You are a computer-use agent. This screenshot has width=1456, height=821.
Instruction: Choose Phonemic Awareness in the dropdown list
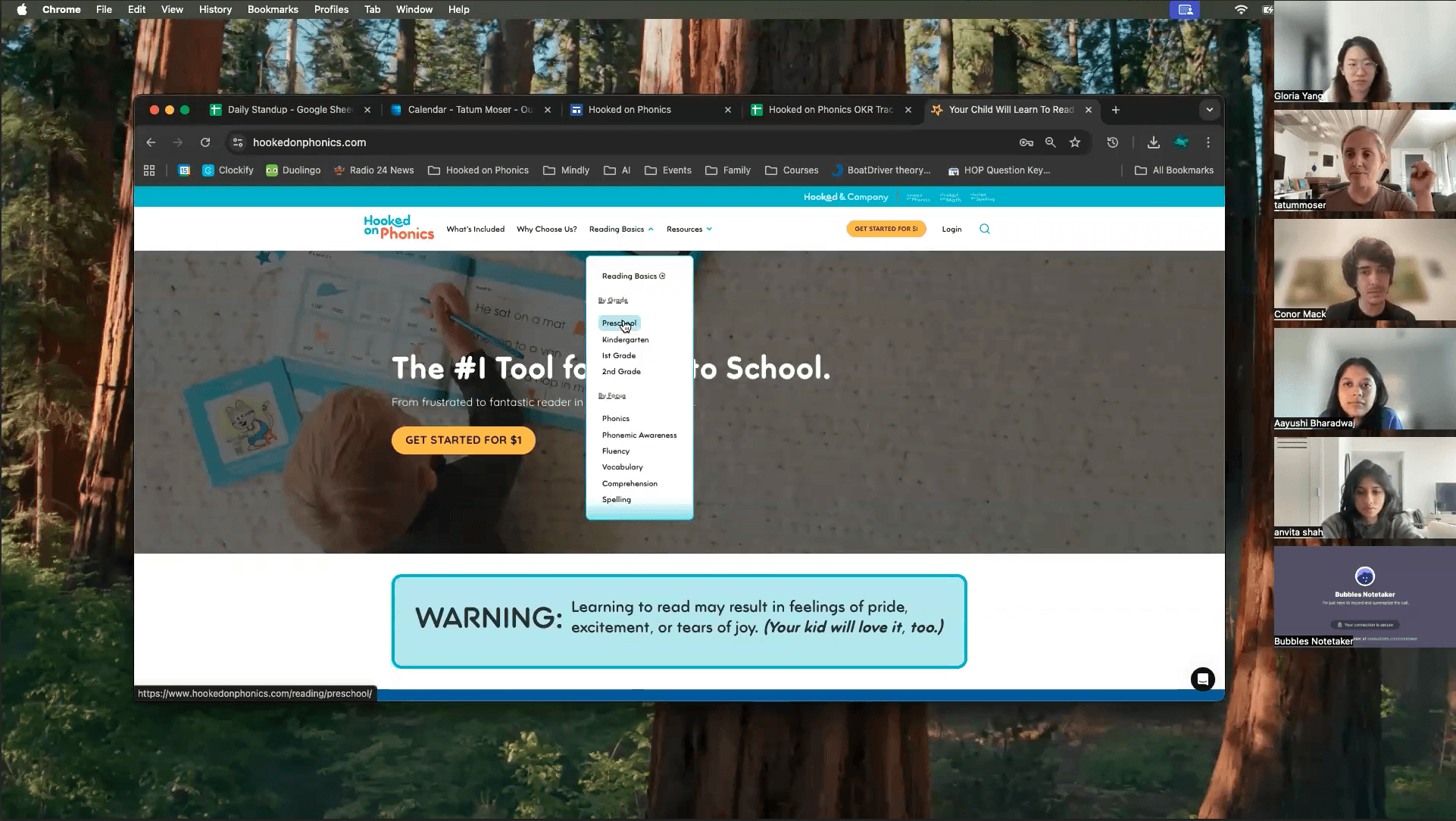639,435
